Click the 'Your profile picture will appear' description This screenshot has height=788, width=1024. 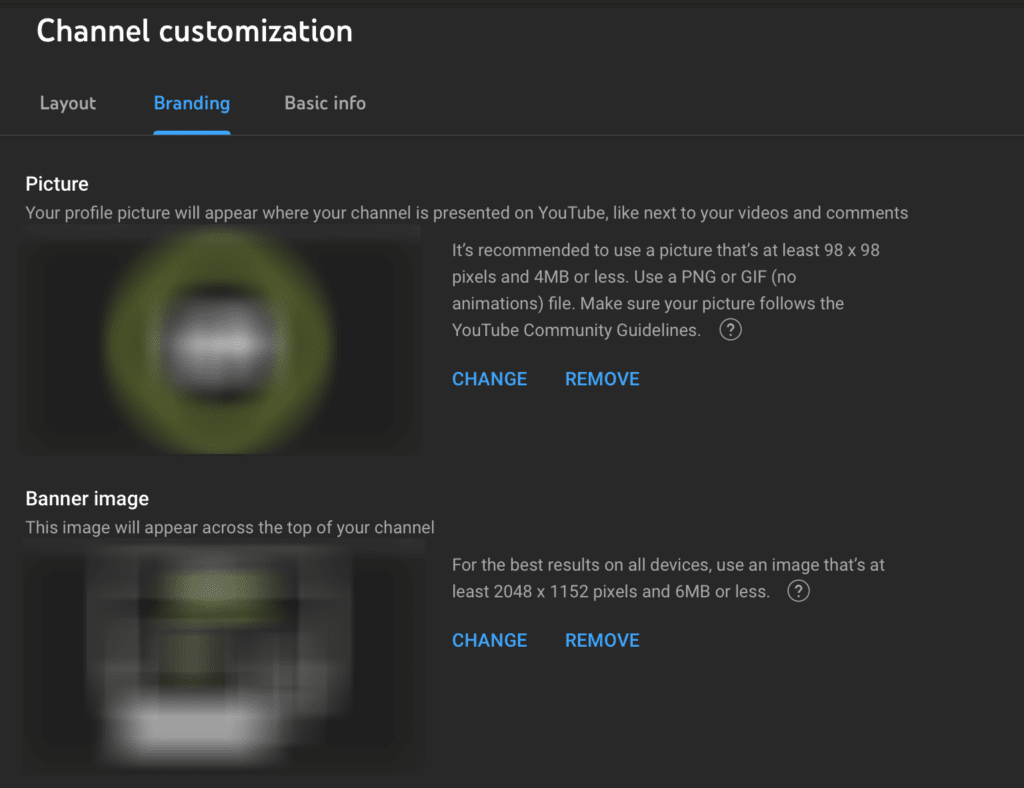tap(466, 213)
